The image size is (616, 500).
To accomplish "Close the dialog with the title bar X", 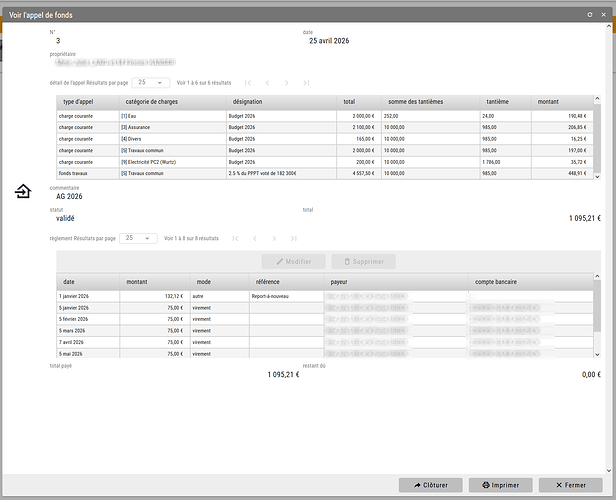I will click(x=603, y=15).
